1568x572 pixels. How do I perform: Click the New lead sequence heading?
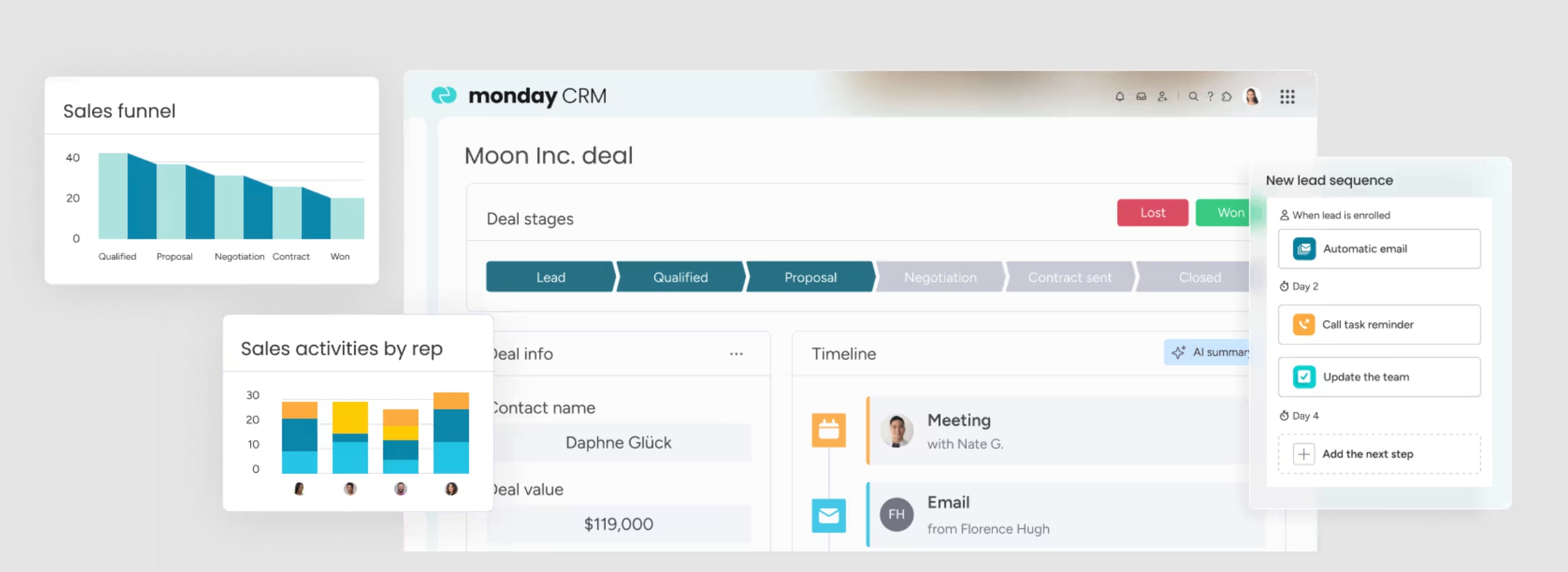tap(1329, 181)
